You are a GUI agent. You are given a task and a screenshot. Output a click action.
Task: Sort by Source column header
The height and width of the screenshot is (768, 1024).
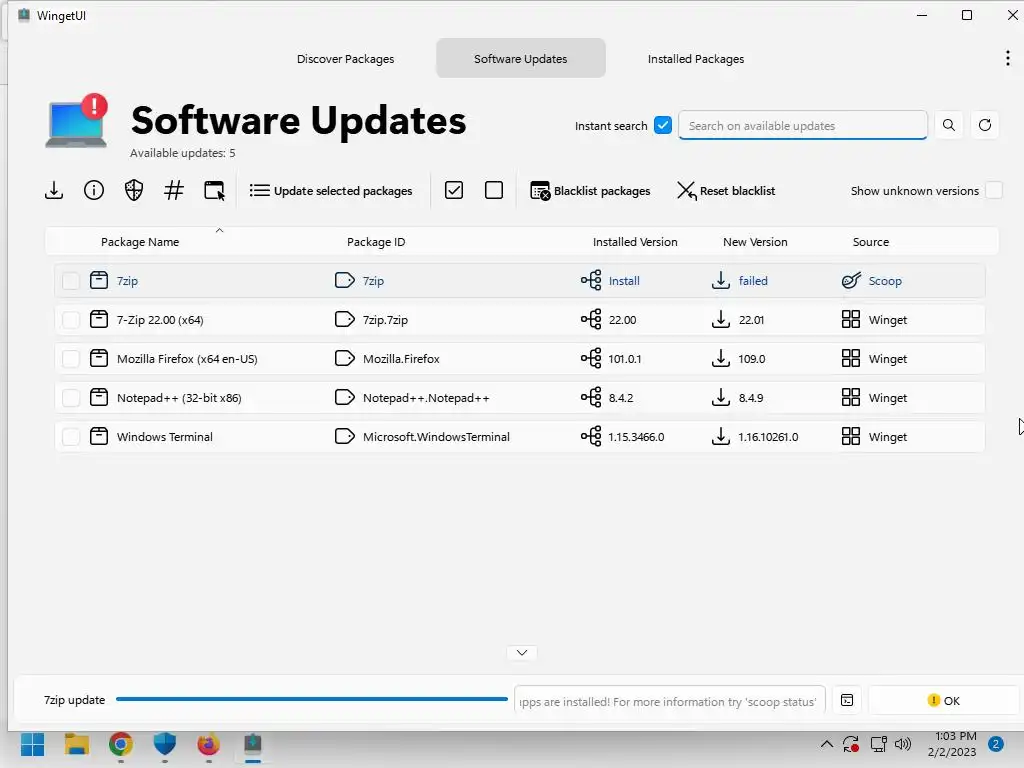(x=871, y=242)
